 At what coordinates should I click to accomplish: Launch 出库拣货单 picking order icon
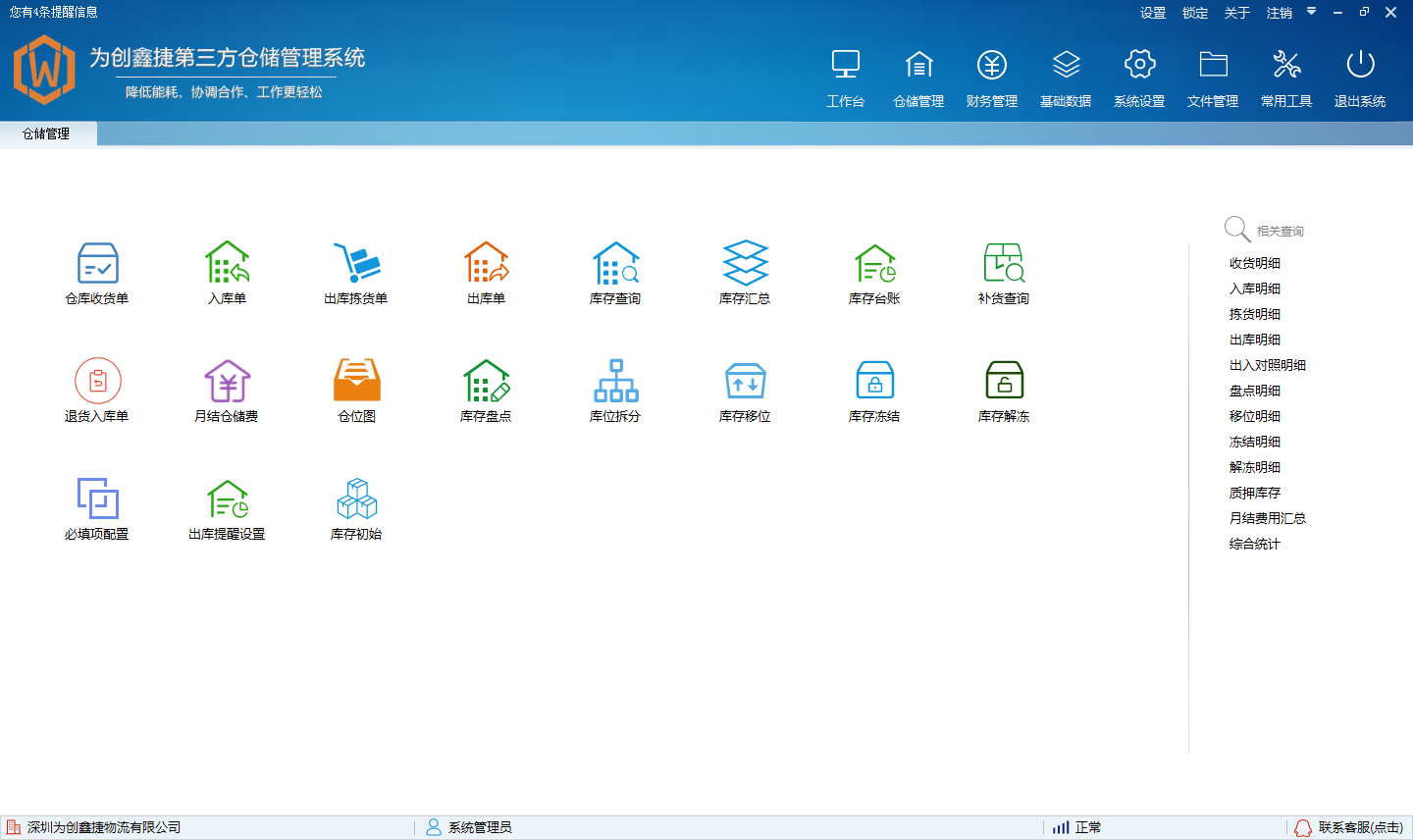tap(356, 263)
